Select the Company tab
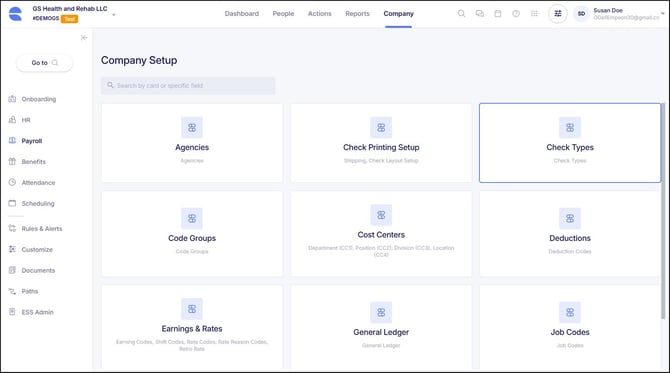Image resolution: width=670 pixels, height=373 pixels. [x=398, y=14]
